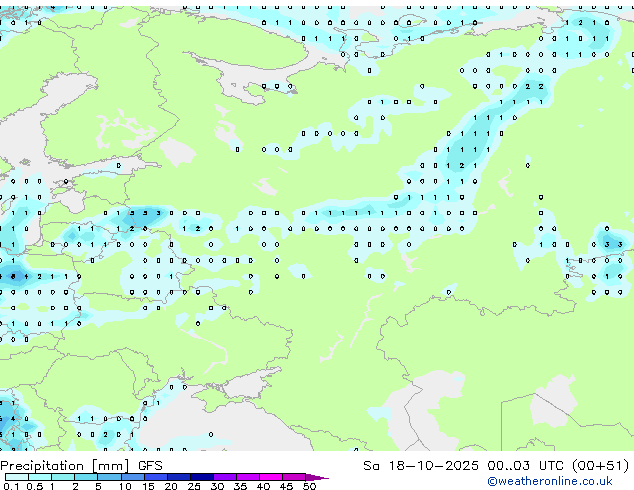Select the 5–10 mm legend color swatch
634x490 pixels.
(x=109, y=477)
